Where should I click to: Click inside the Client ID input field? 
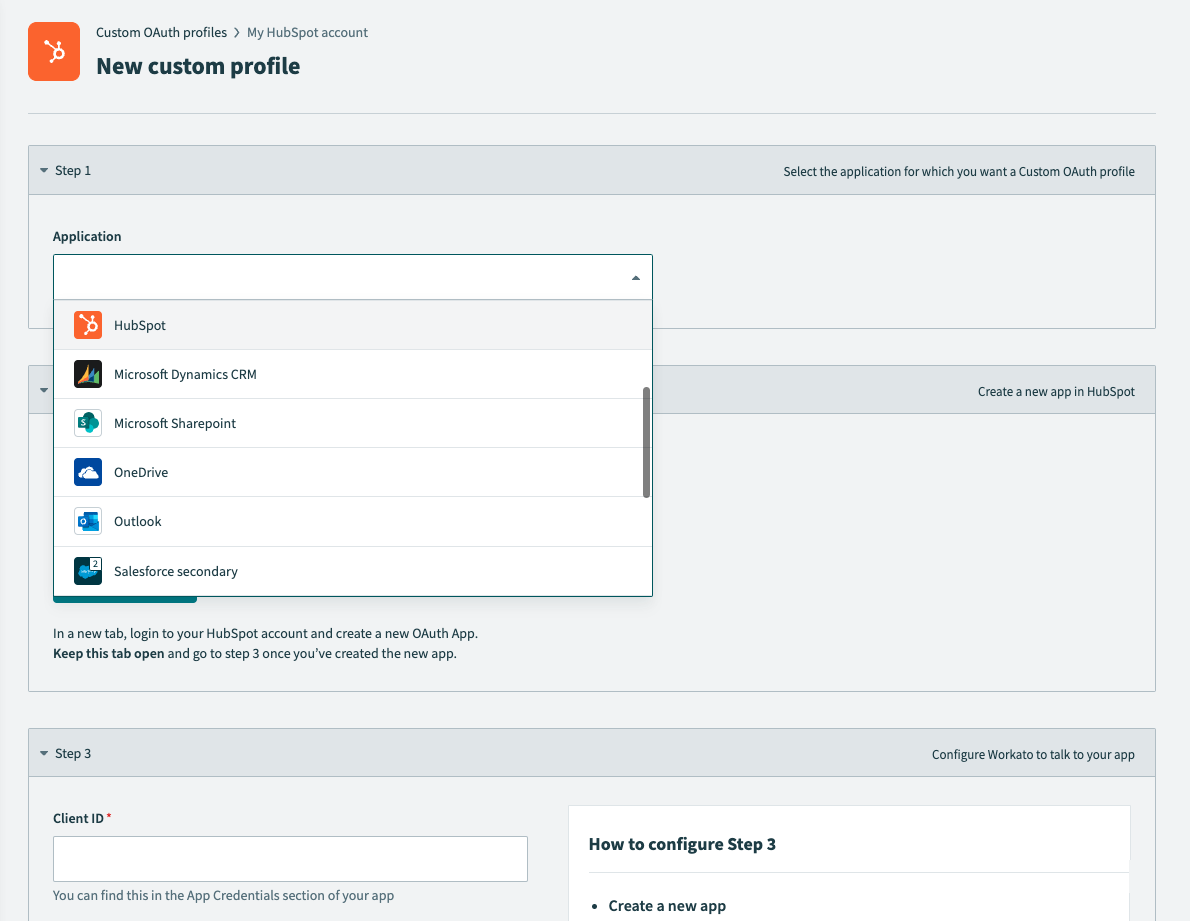click(289, 858)
